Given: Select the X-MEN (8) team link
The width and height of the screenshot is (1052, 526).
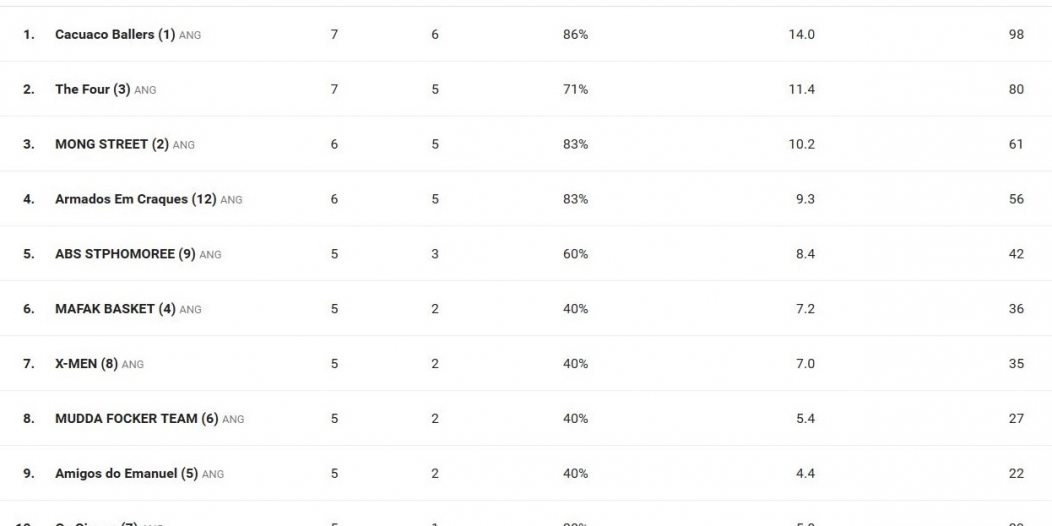Looking at the screenshot, I should coord(87,364).
